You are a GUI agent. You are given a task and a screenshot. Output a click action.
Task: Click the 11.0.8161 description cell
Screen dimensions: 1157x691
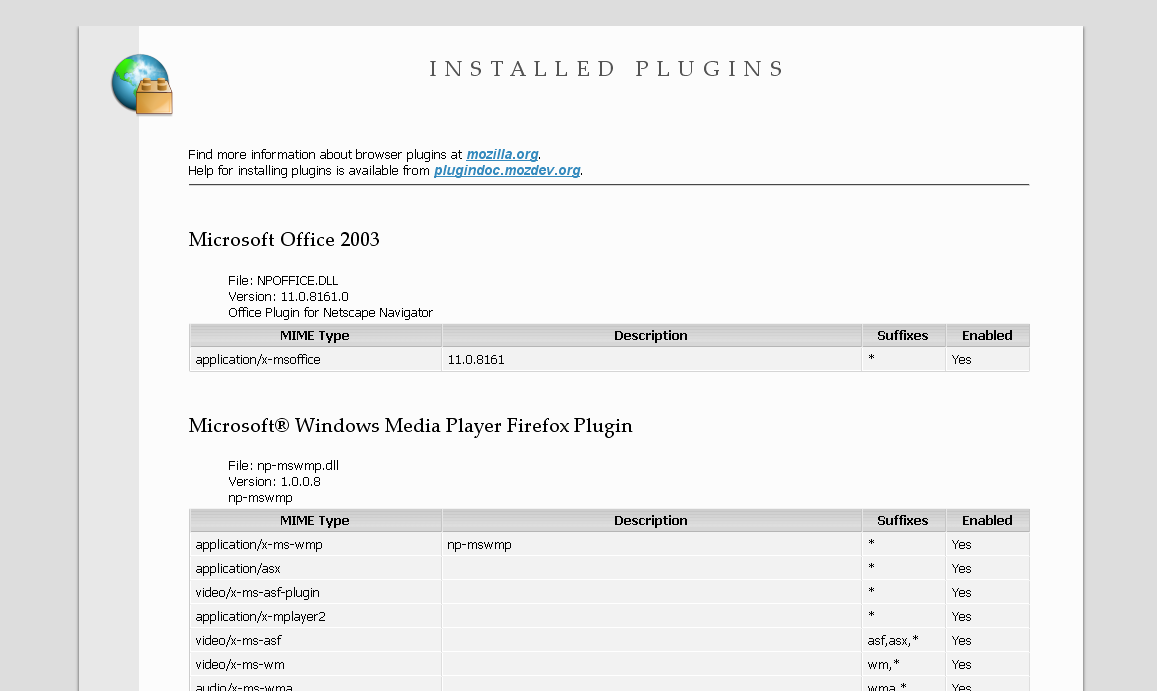coord(652,360)
